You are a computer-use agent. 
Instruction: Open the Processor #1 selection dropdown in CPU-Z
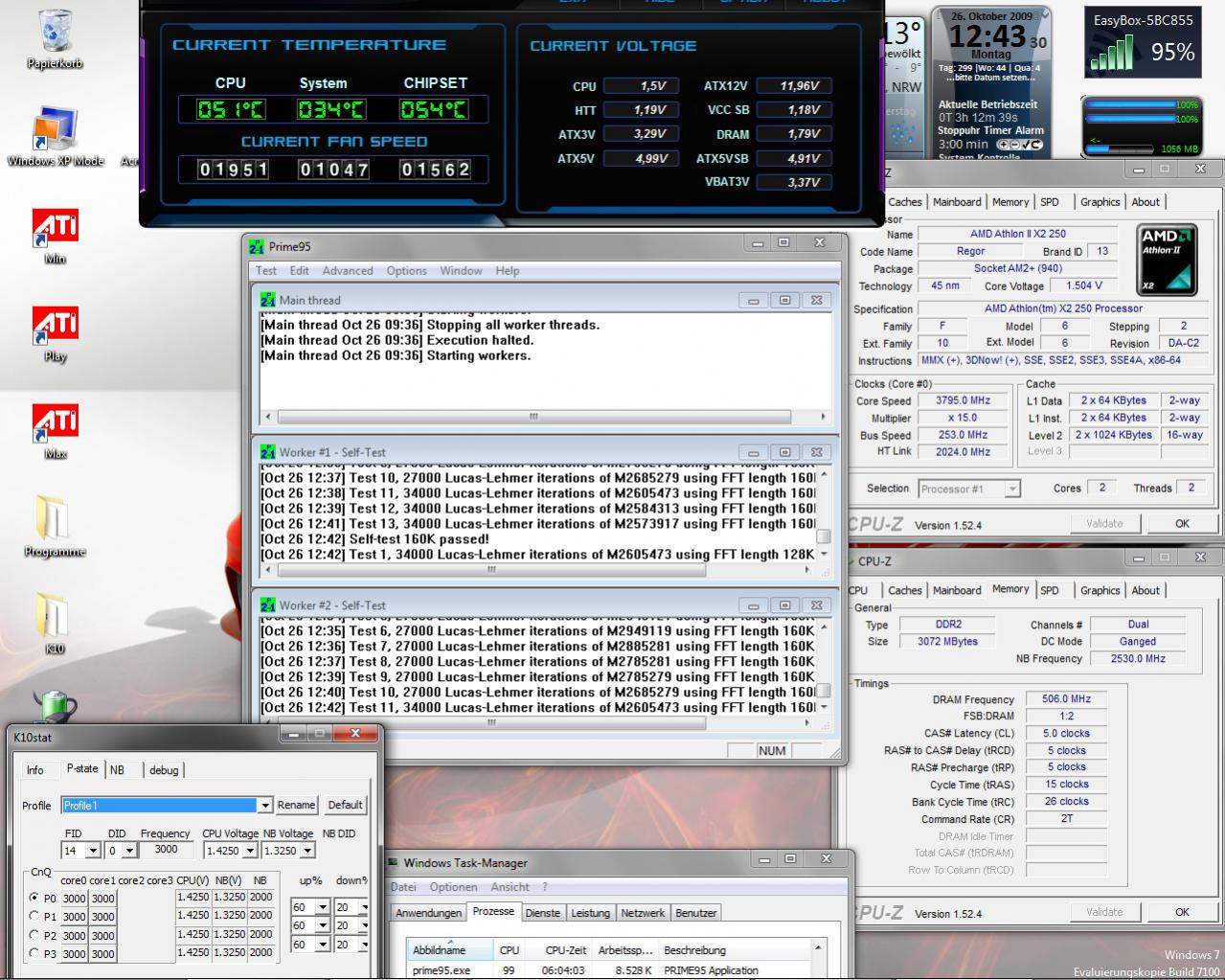tap(1012, 489)
